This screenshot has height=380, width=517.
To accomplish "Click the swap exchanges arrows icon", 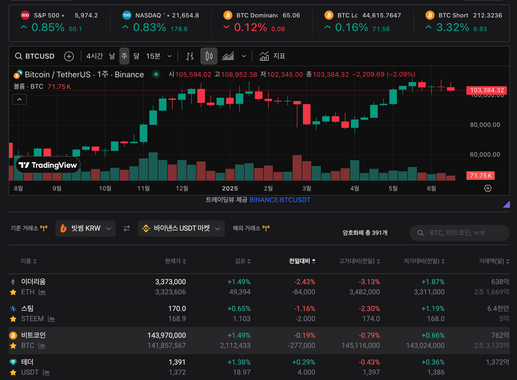I will [x=127, y=228].
